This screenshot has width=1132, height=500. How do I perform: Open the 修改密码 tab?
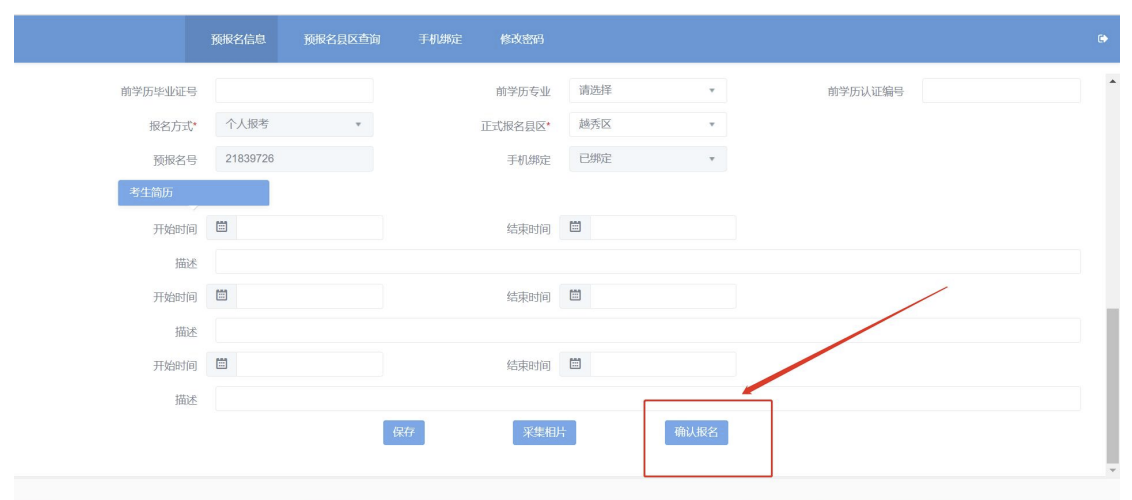(x=522, y=40)
